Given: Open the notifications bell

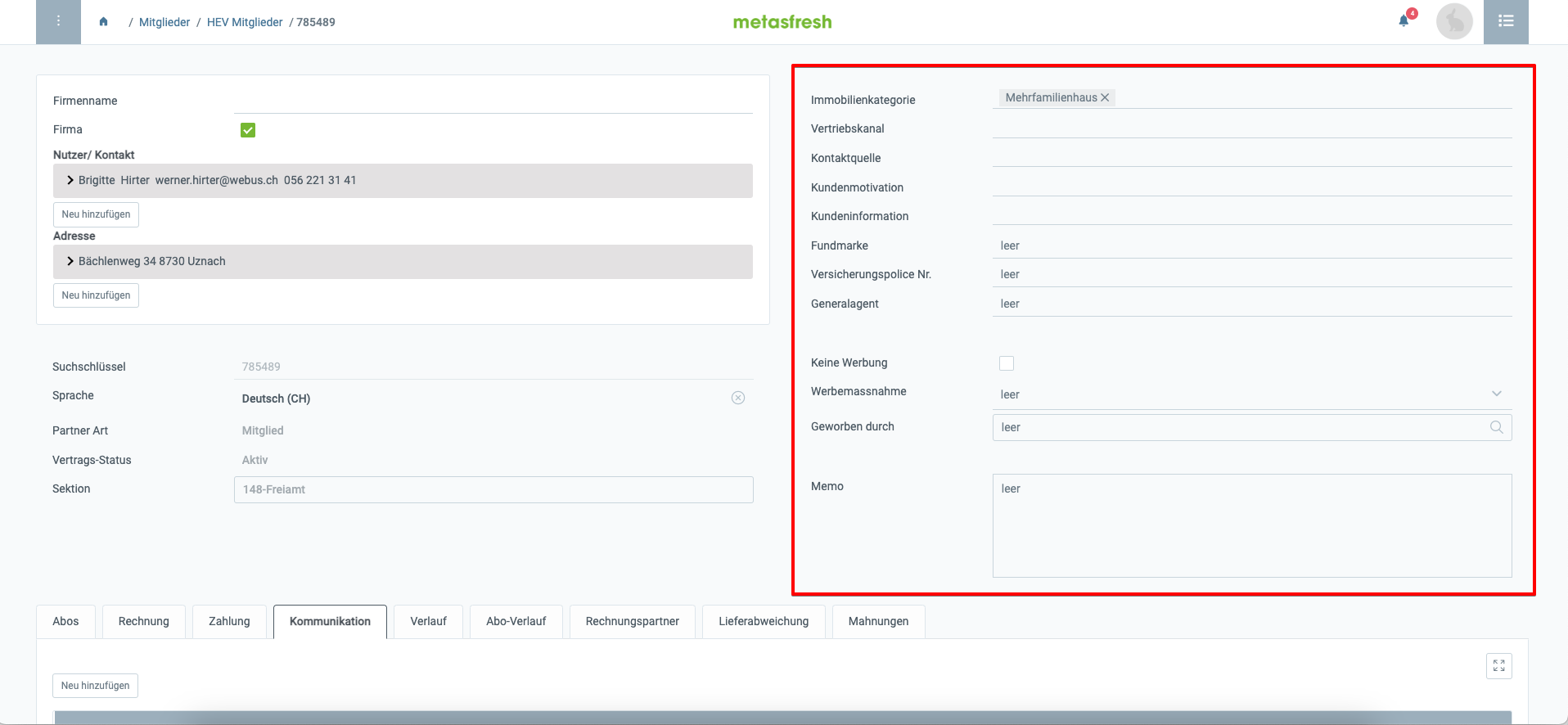Looking at the screenshot, I should [x=1404, y=21].
